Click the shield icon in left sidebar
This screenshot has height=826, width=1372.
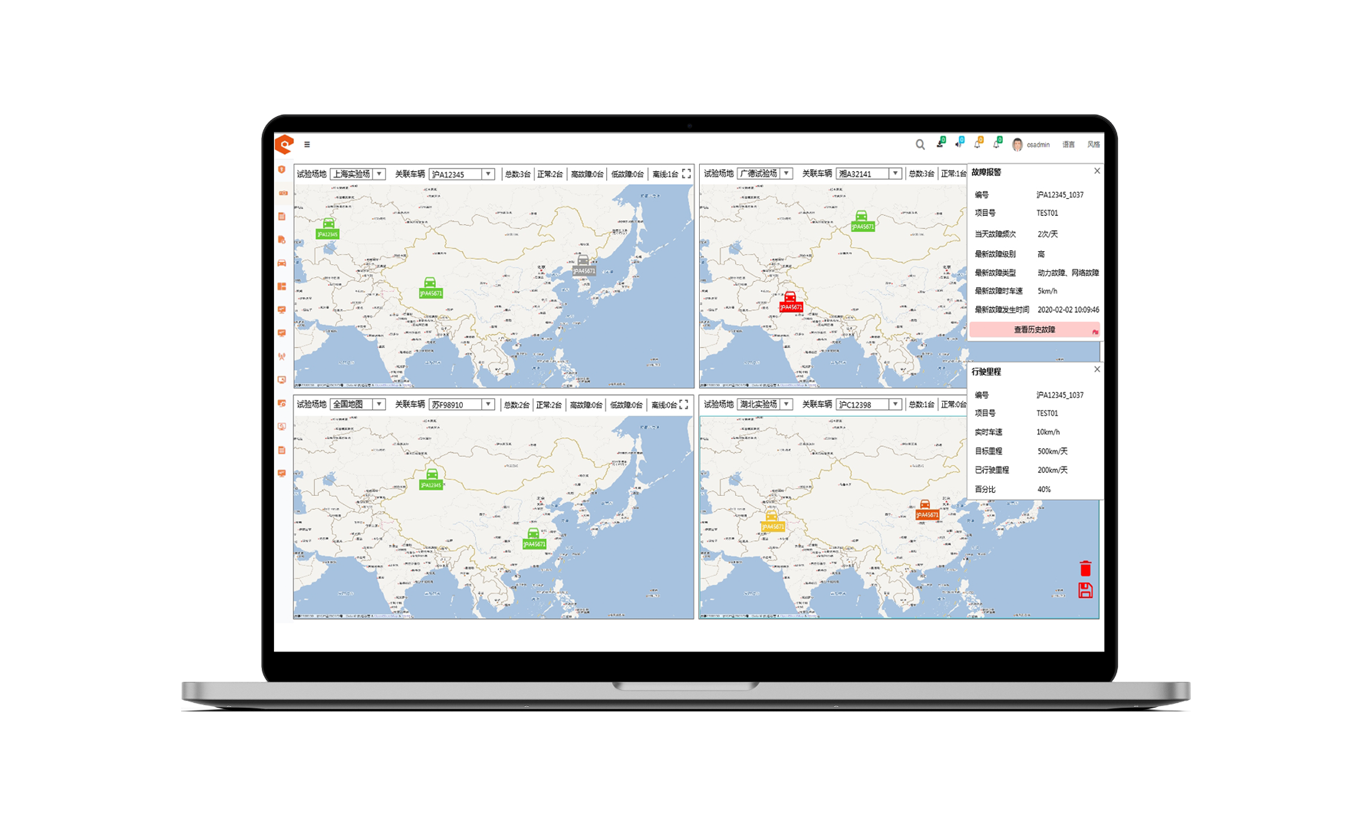(x=282, y=170)
